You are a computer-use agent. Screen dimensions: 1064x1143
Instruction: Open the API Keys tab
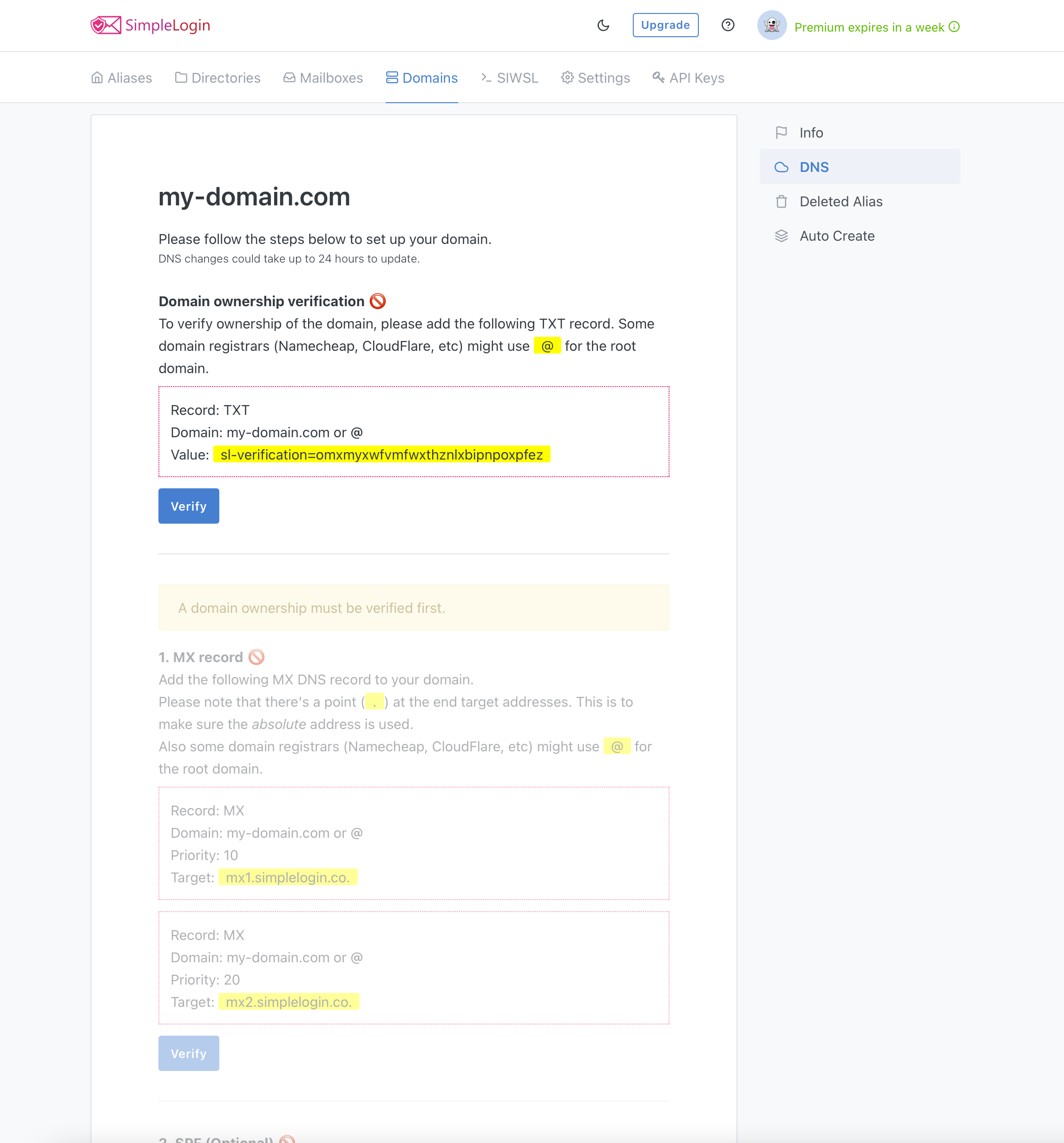point(688,78)
